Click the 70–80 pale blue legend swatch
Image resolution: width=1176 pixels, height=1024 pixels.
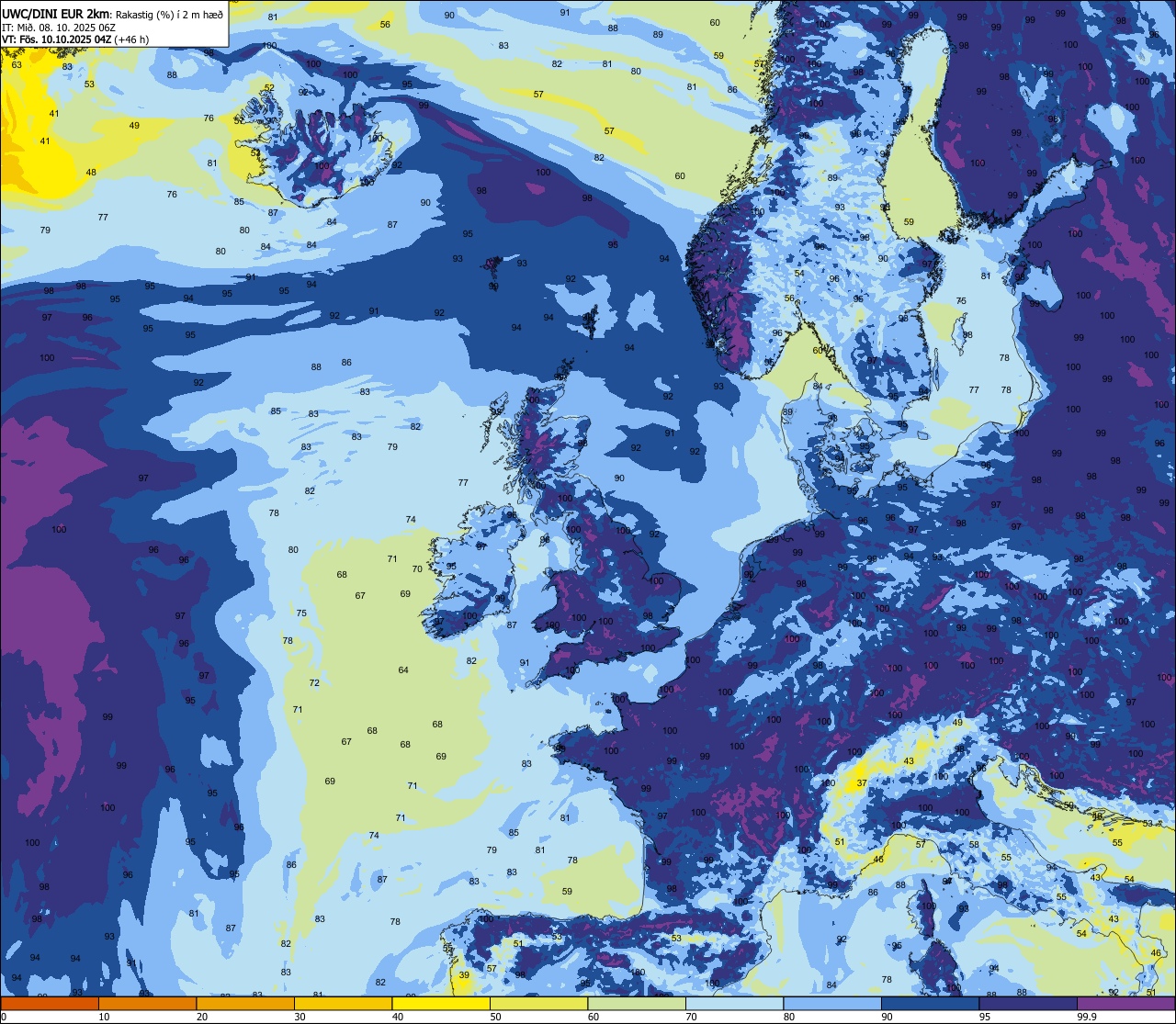pyautogui.click(x=735, y=1004)
